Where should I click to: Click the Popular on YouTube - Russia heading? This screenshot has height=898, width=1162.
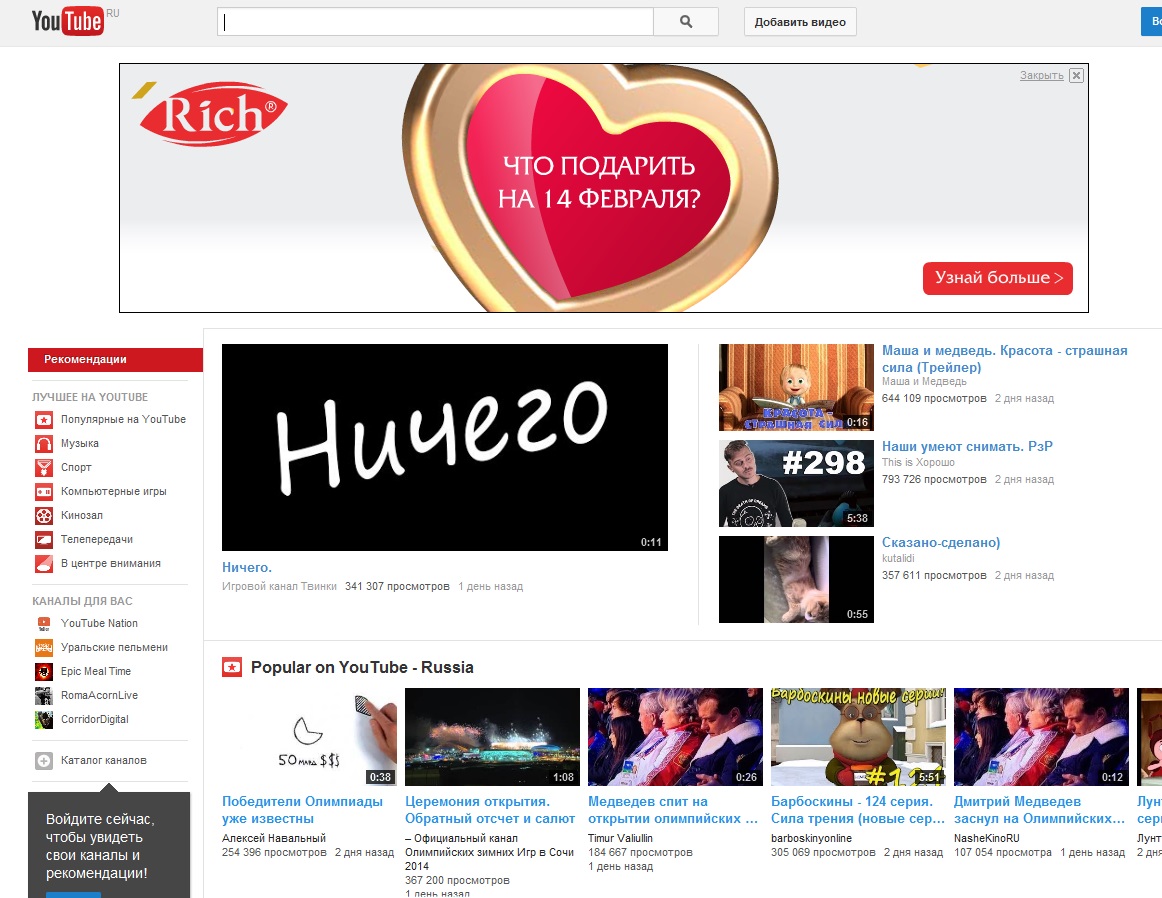point(362,667)
